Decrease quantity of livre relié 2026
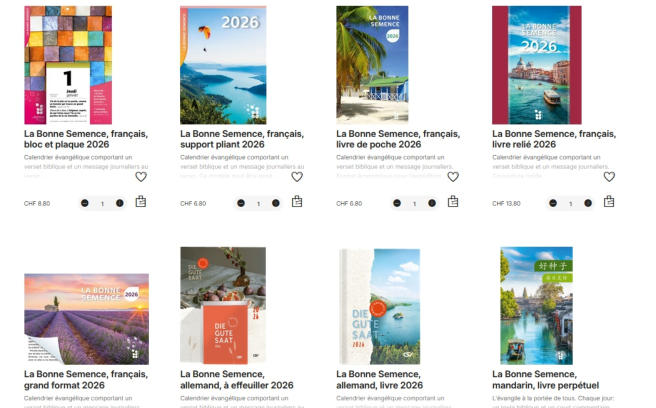The height and width of the screenshot is (408, 656). [553, 203]
